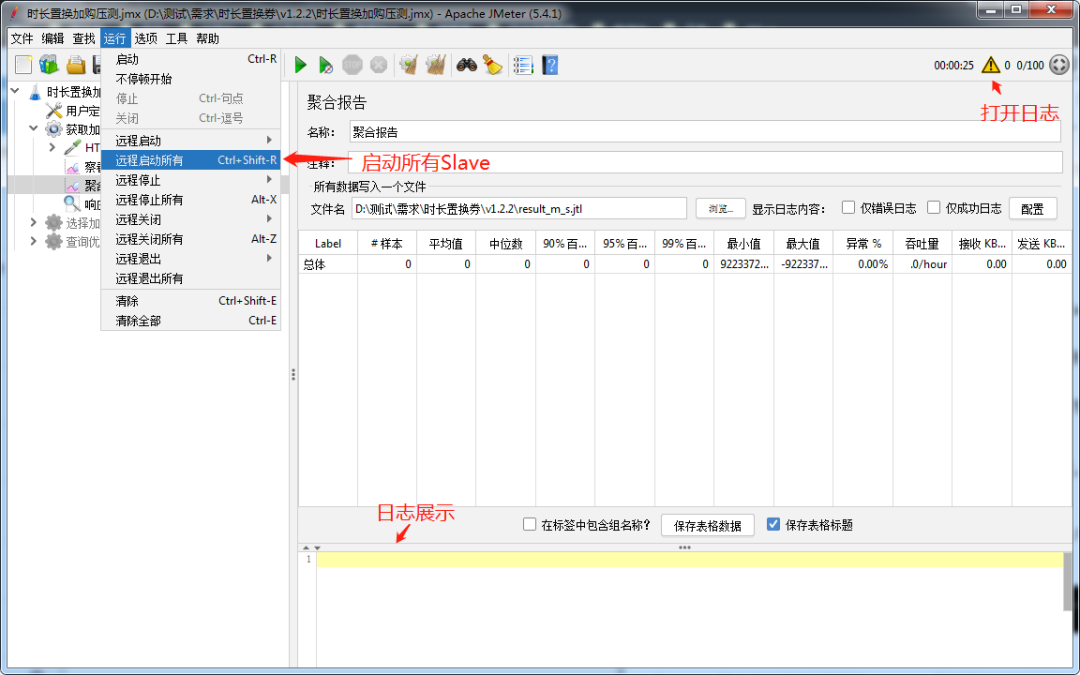Click the 文件名 file path field
The width and height of the screenshot is (1080, 675).
click(x=519, y=208)
